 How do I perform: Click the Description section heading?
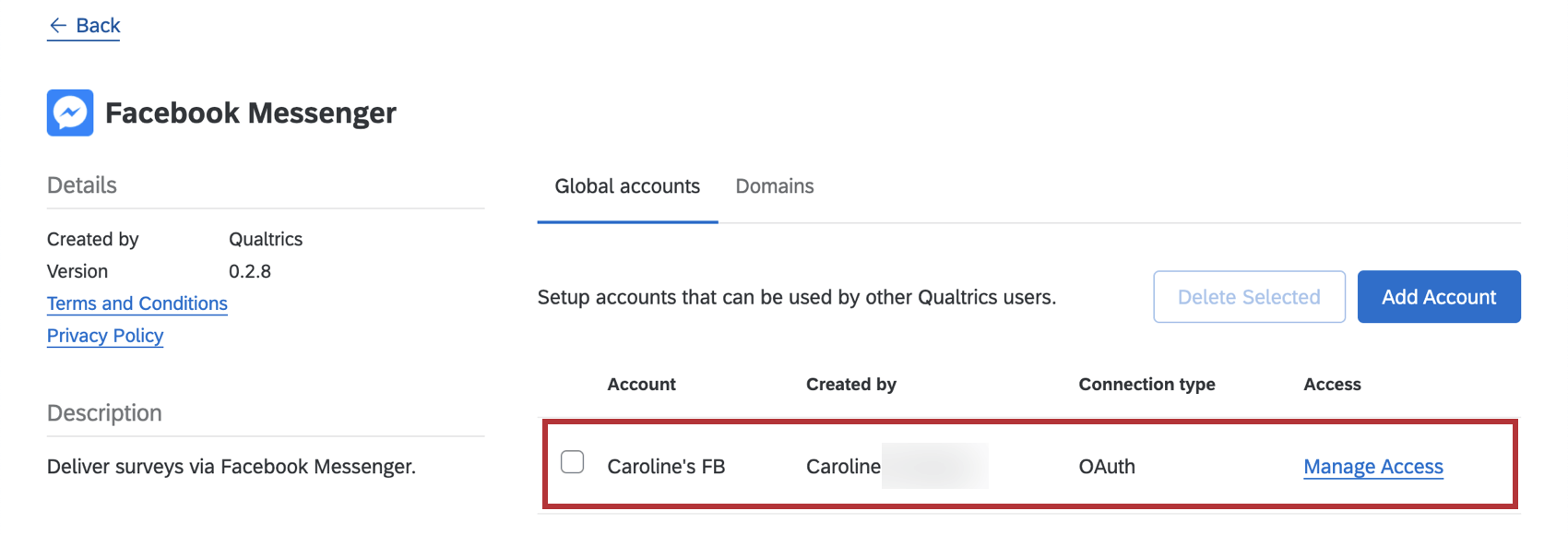click(104, 413)
